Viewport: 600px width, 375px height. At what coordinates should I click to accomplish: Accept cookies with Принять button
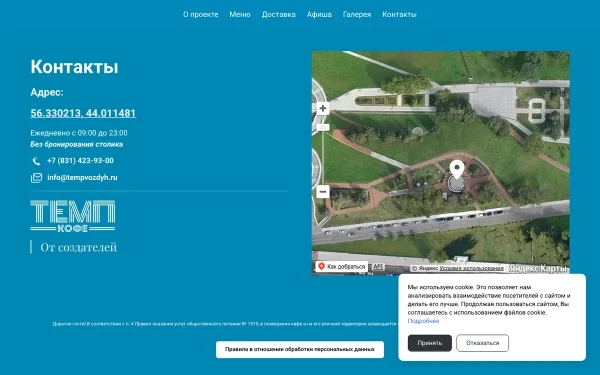(430, 343)
